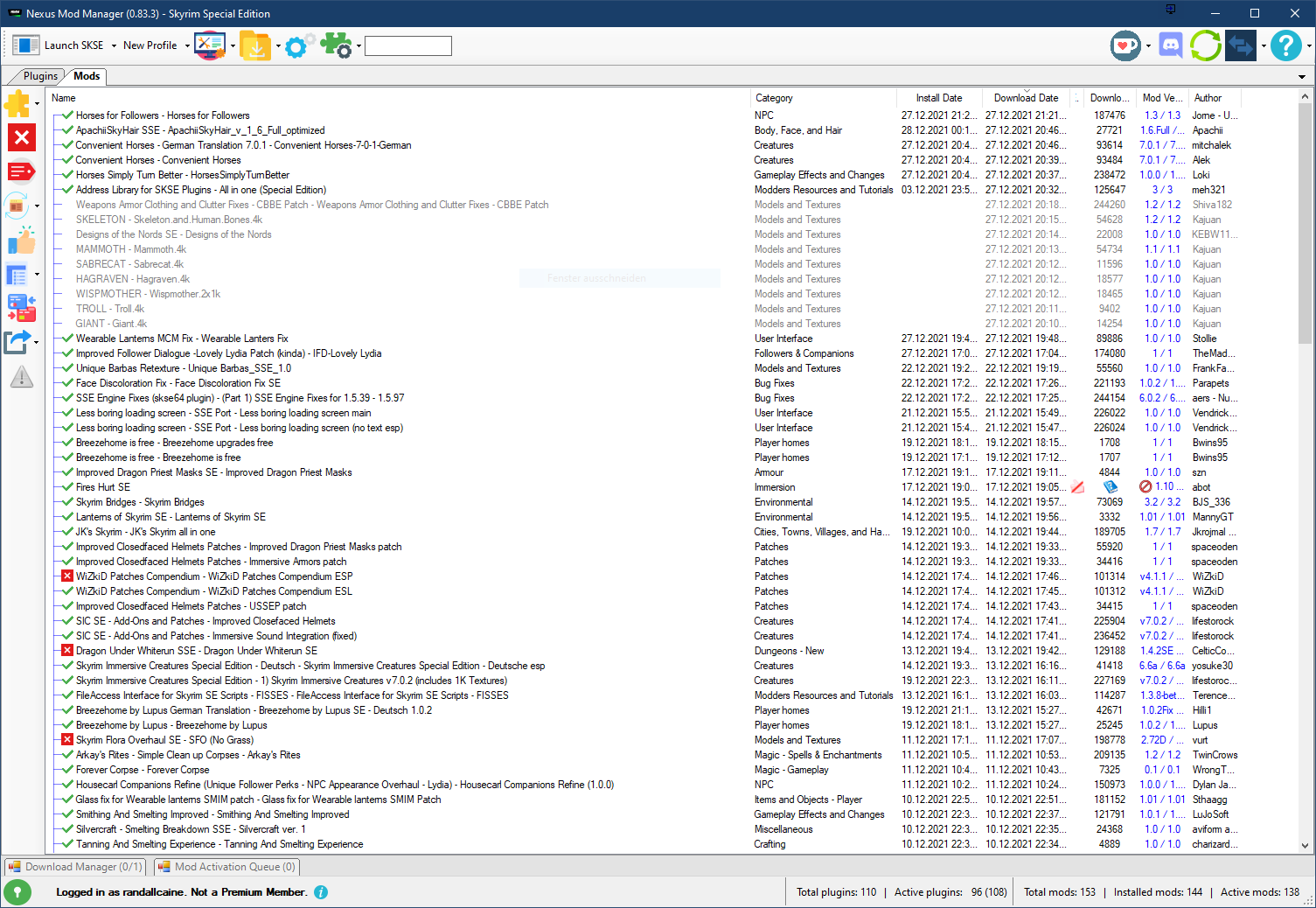1316x908 pixels.
Task: Open the Discord link icon
Action: pos(1170,45)
